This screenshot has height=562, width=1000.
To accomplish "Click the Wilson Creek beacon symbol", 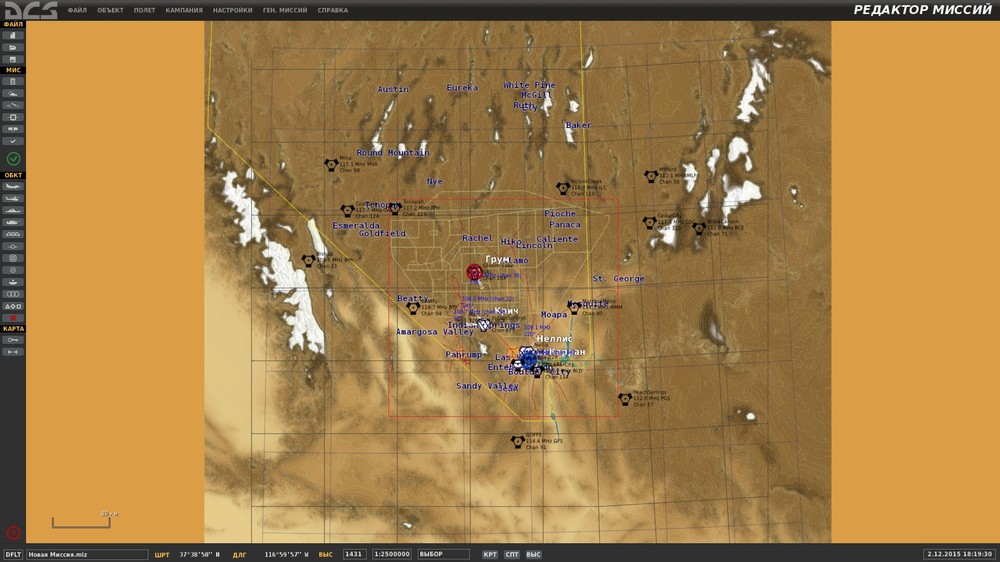I will (562, 188).
